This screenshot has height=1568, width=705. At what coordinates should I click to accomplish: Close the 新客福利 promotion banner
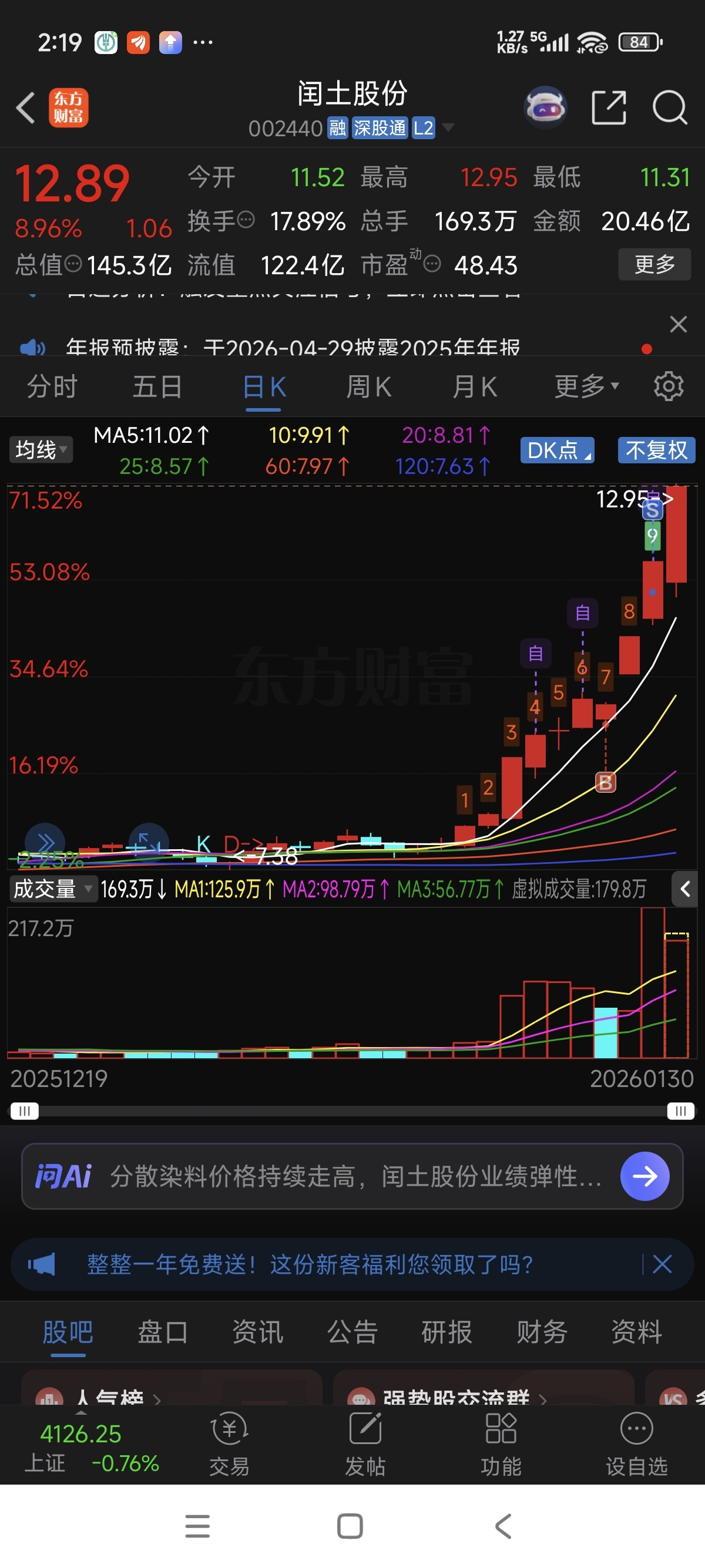pyautogui.click(x=662, y=1264)
